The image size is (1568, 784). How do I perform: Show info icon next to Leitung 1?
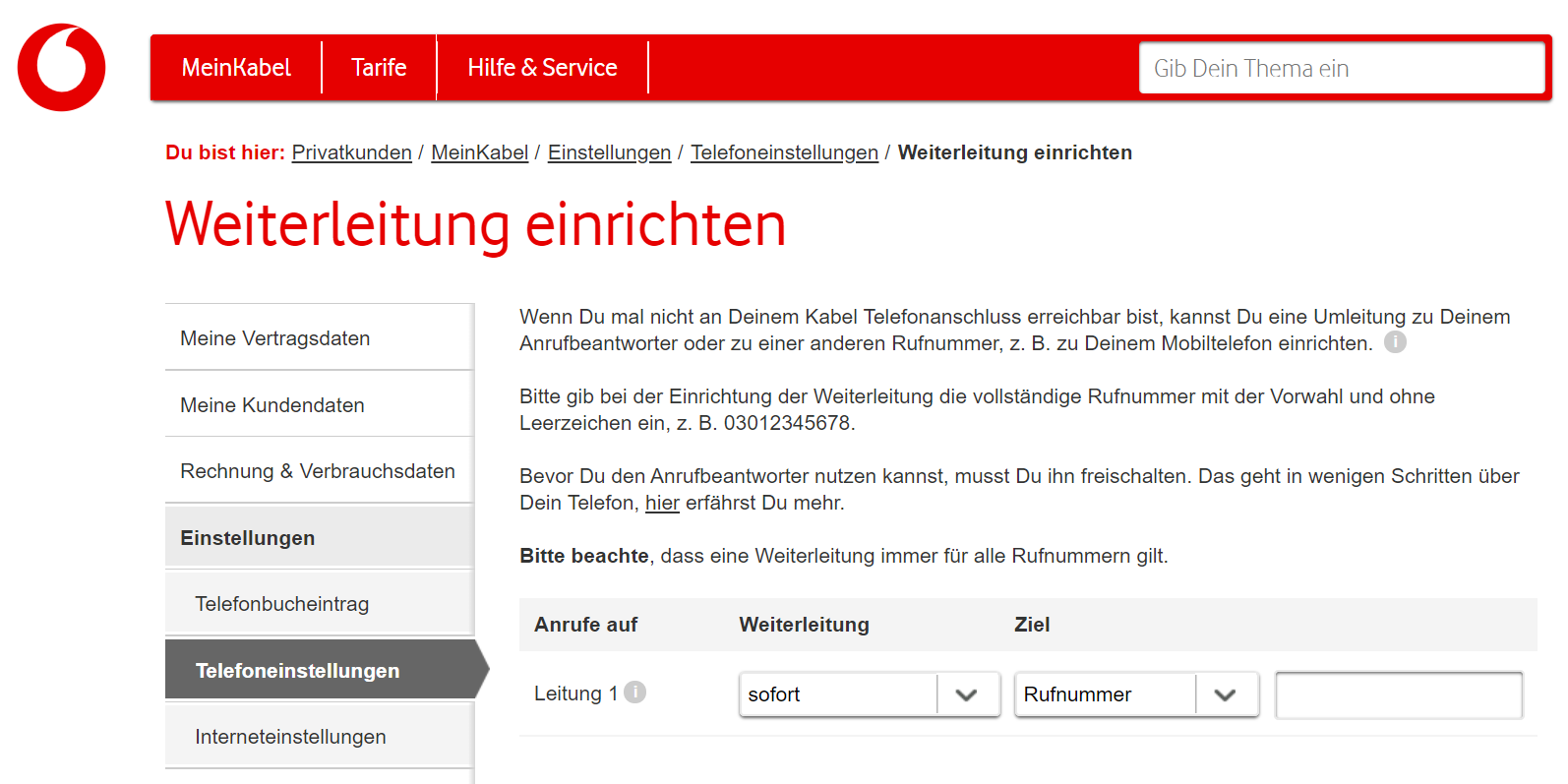(x=635, y=693)
